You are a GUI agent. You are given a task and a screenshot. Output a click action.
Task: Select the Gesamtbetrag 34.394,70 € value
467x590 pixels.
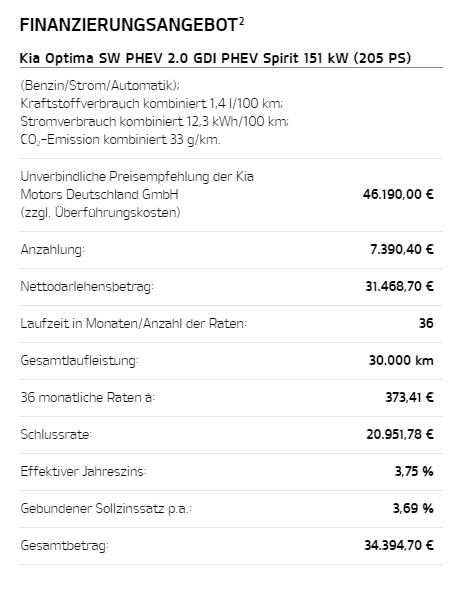click(x=399, y=545)
